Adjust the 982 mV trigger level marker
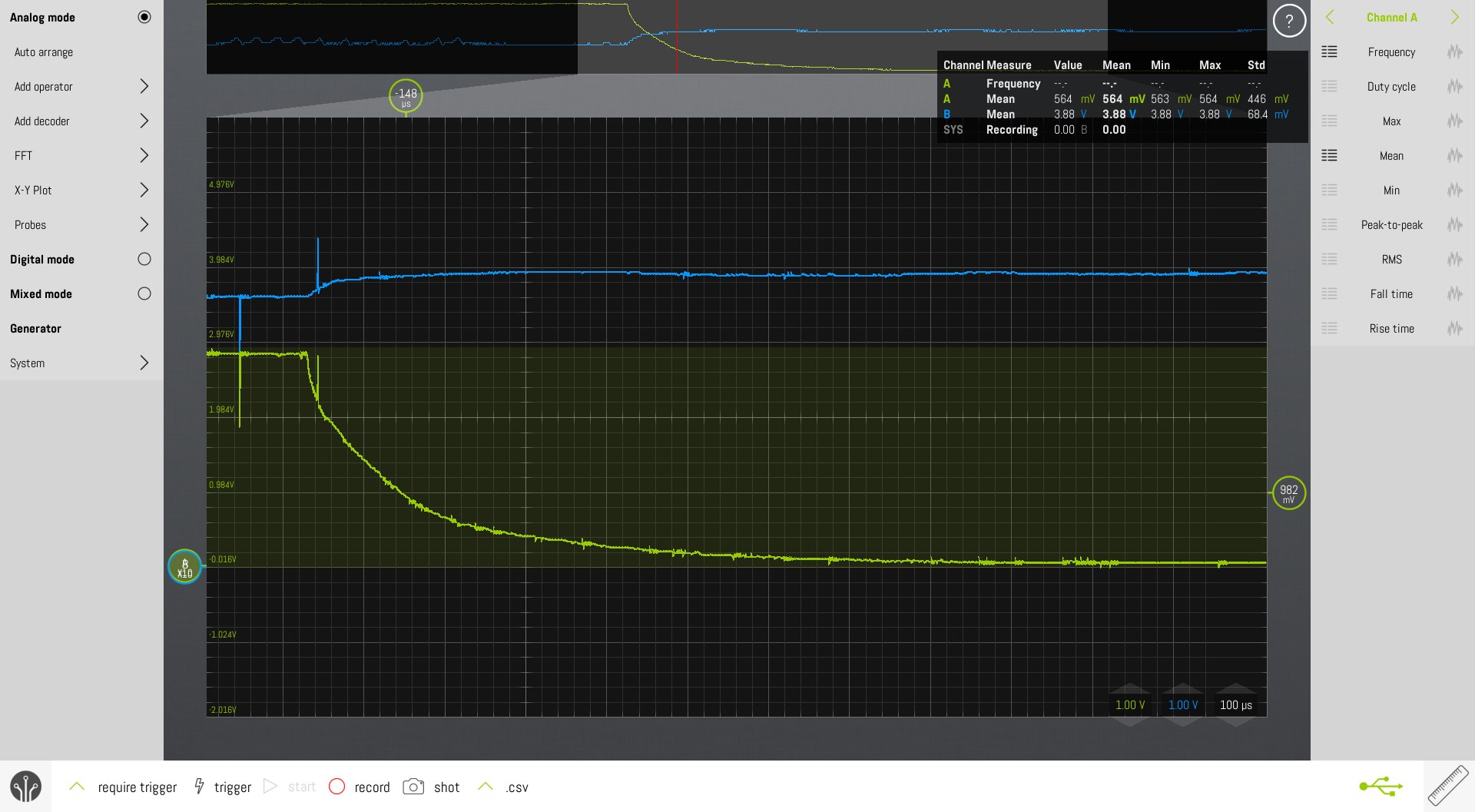1475x812 pixels. point(1288,492)
